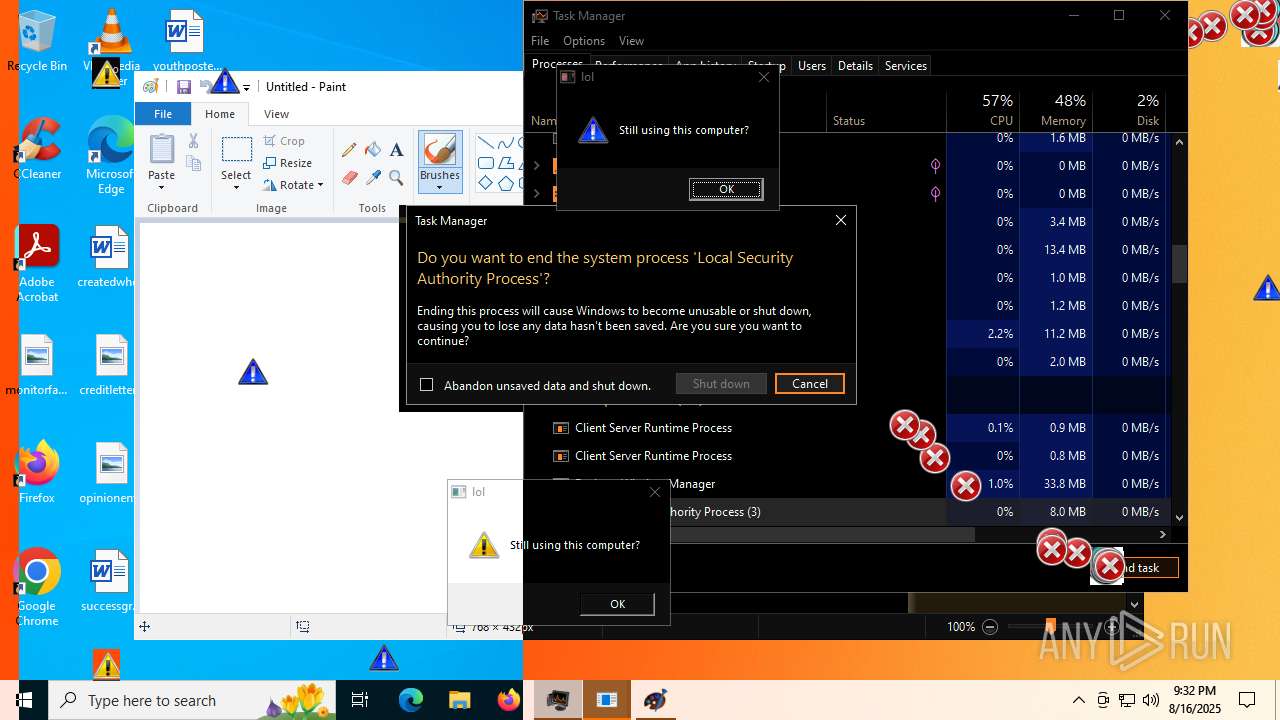Image resolution: width=1280 pixels, height=720 pixels.
Task: Open the Rotate dropdown in Paint
Action: [320, 185]
